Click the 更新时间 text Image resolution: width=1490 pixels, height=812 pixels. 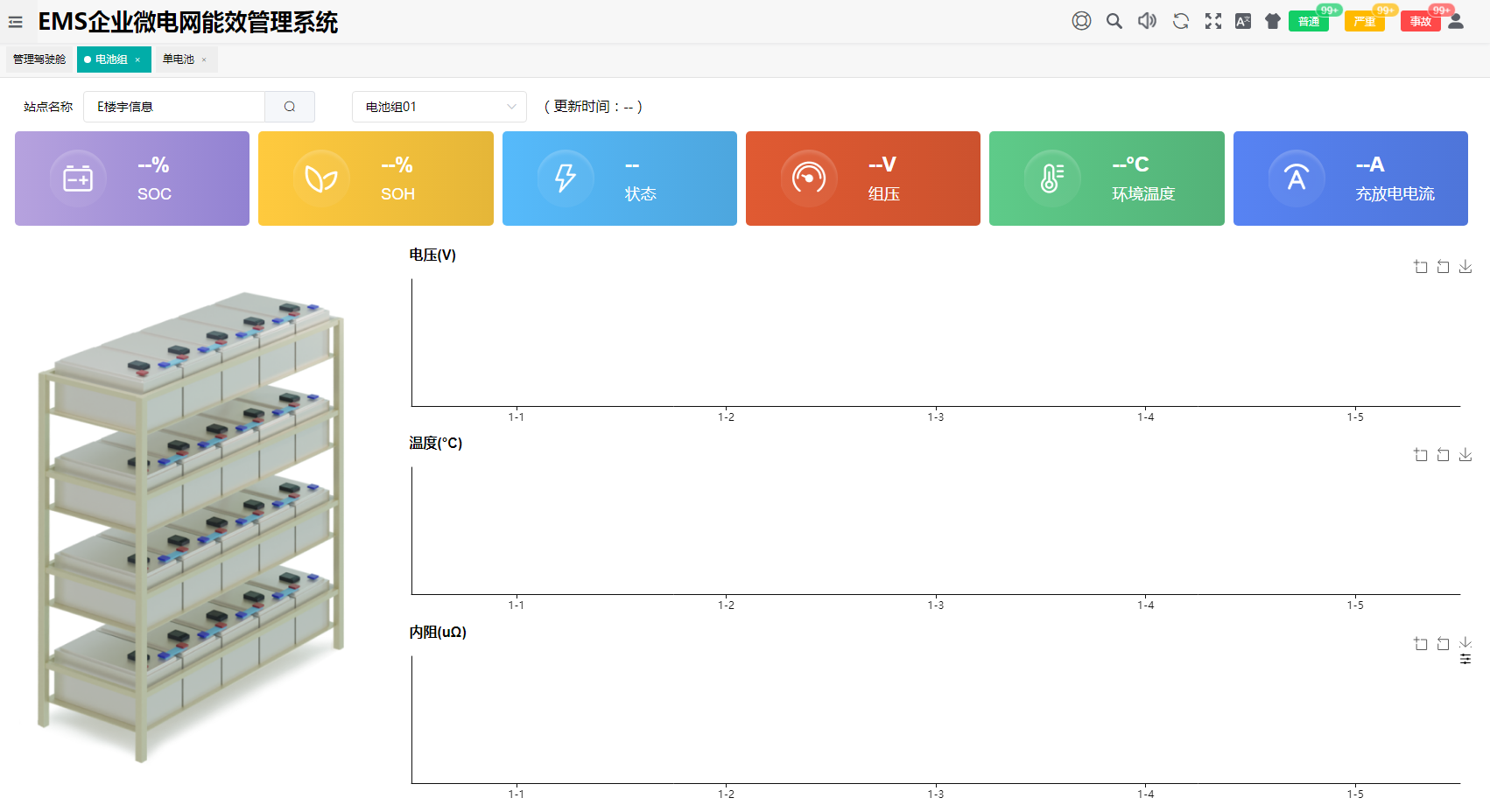point(594,107)
